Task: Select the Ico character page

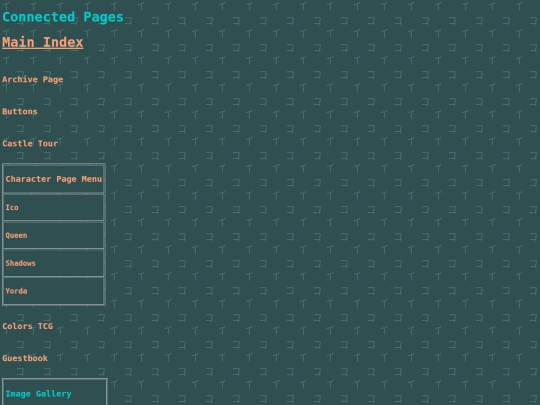Action: point(12,208)
